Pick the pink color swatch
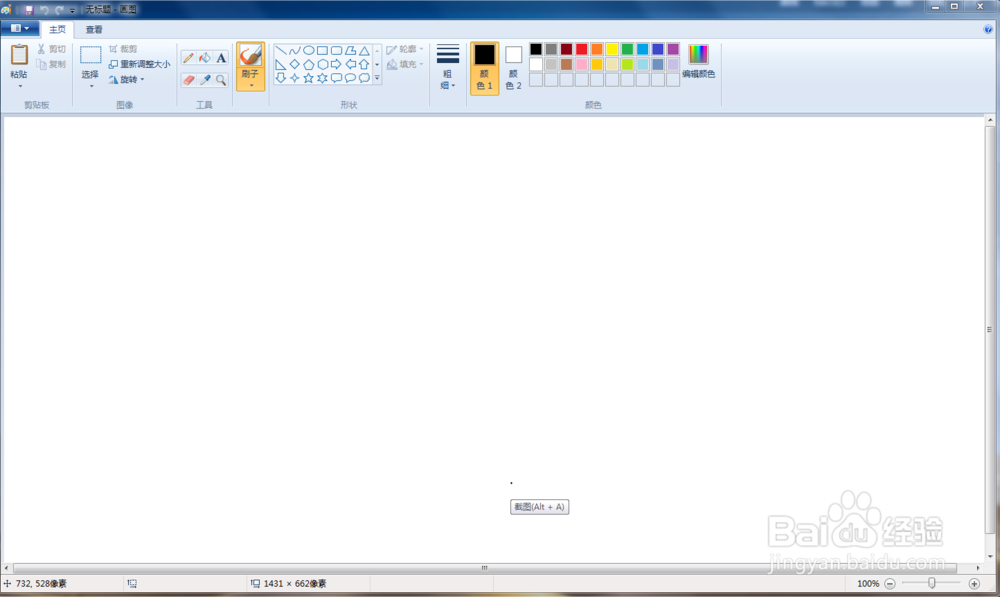The image size is (1000, 597). click(x=582, y=64)
